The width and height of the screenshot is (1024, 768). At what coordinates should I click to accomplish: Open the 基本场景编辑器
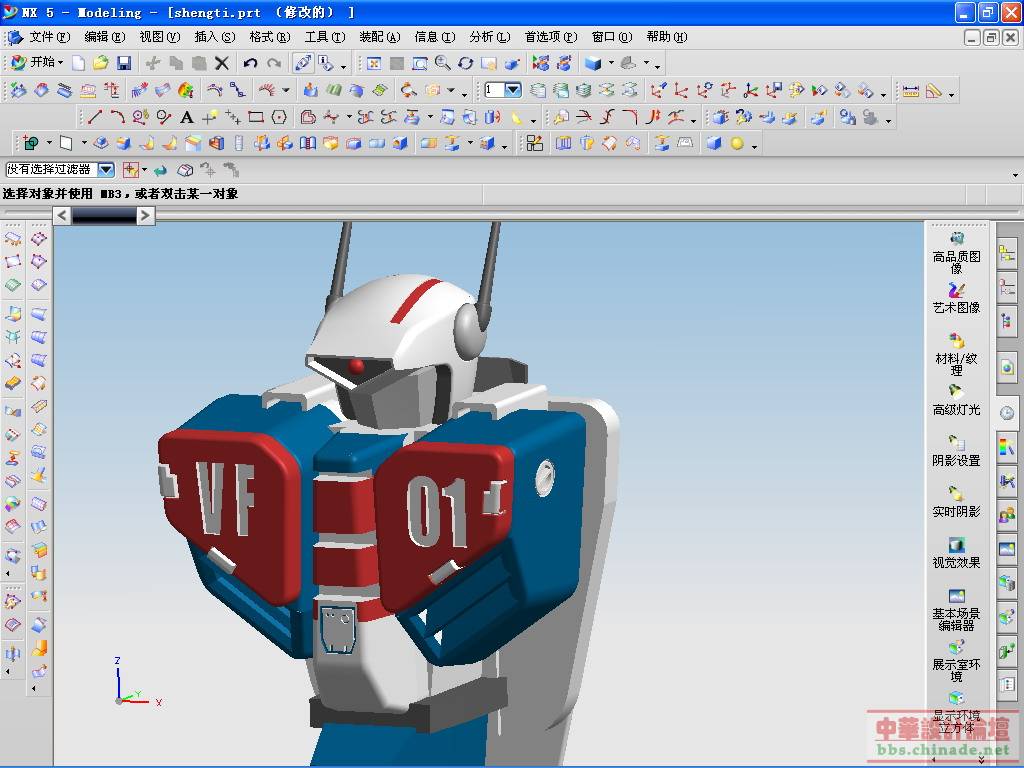[957, 610]
